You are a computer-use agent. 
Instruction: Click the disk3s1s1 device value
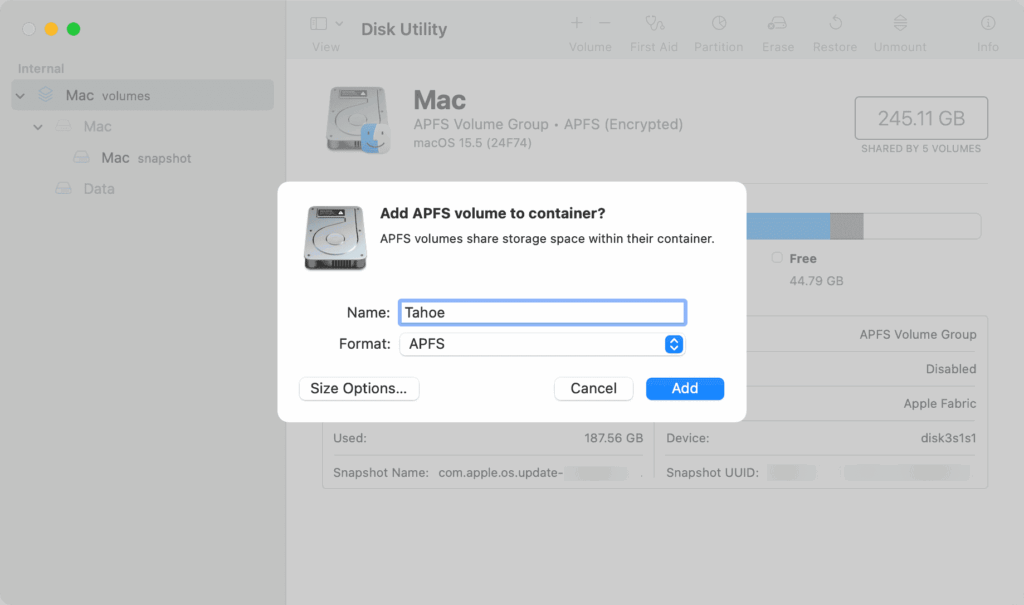(x=948, y=438)
